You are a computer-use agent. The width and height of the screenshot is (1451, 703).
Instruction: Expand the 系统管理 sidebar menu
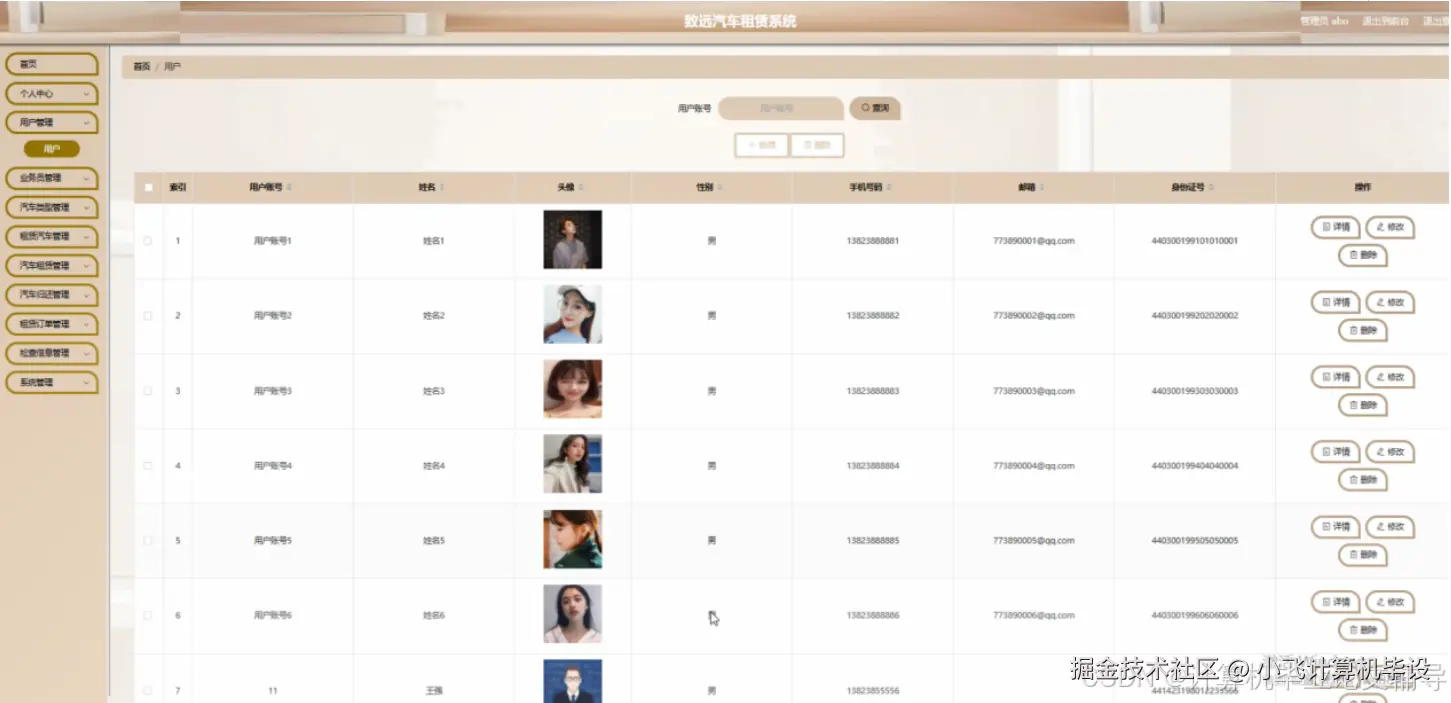(x=52, y=383)
